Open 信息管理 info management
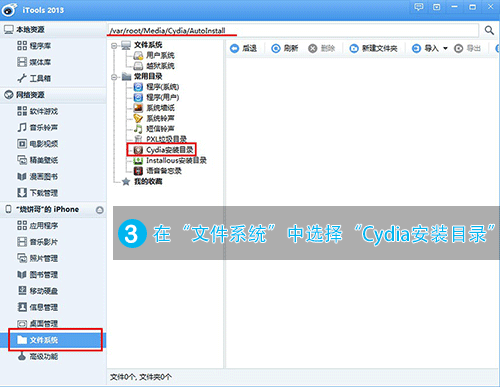This screenshot has width=500, height=387. point(38,307)
